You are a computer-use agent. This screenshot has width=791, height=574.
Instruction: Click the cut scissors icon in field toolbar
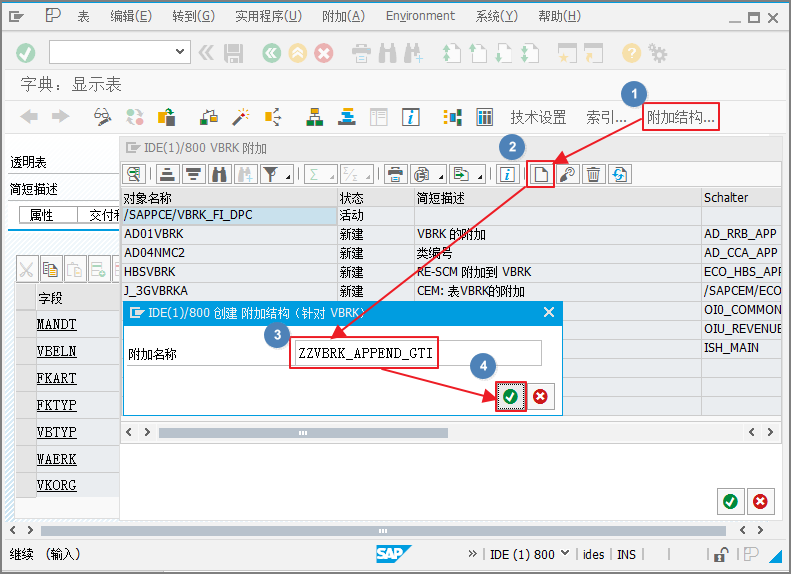click(x=26, y=269)
